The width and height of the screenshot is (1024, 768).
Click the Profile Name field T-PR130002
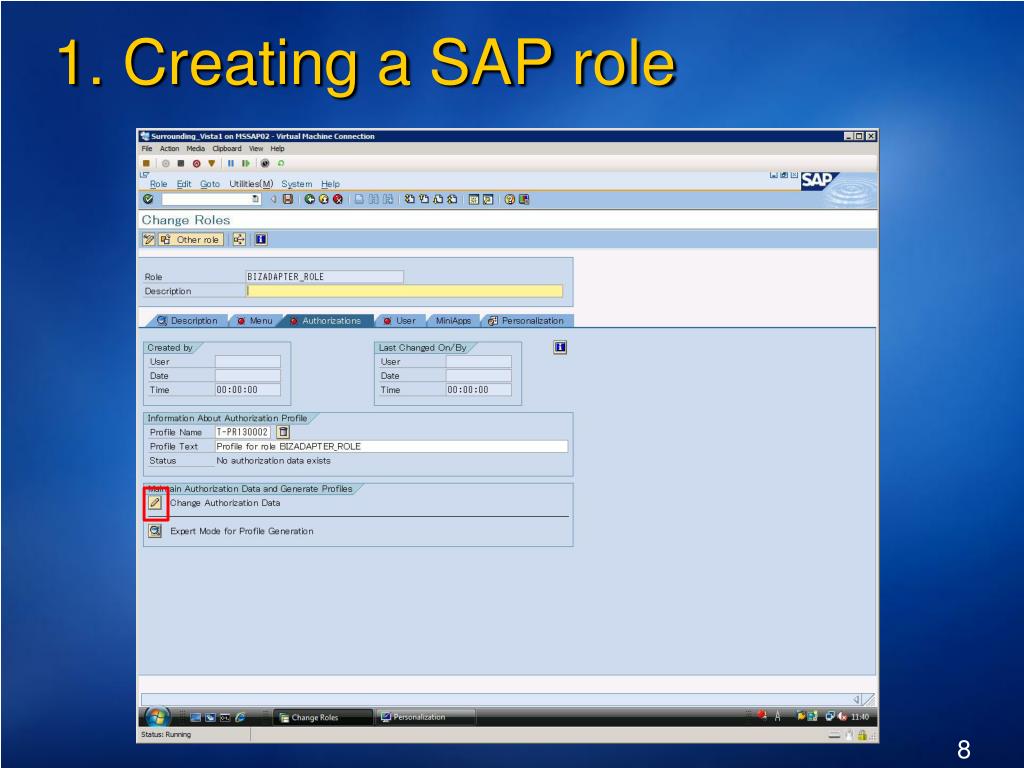[242, 432]
